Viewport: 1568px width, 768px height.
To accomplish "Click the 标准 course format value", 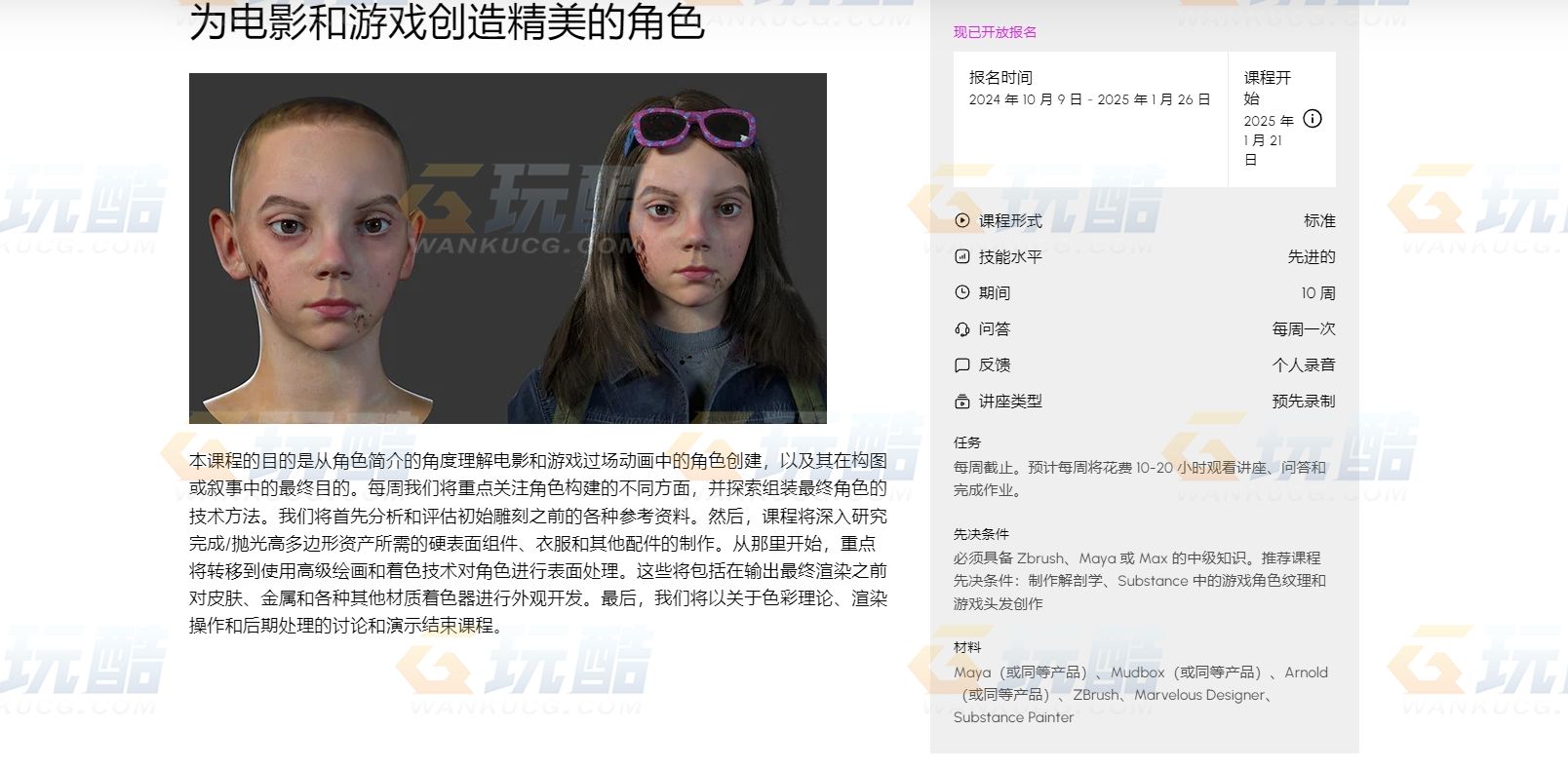I will coord(1319,221).
